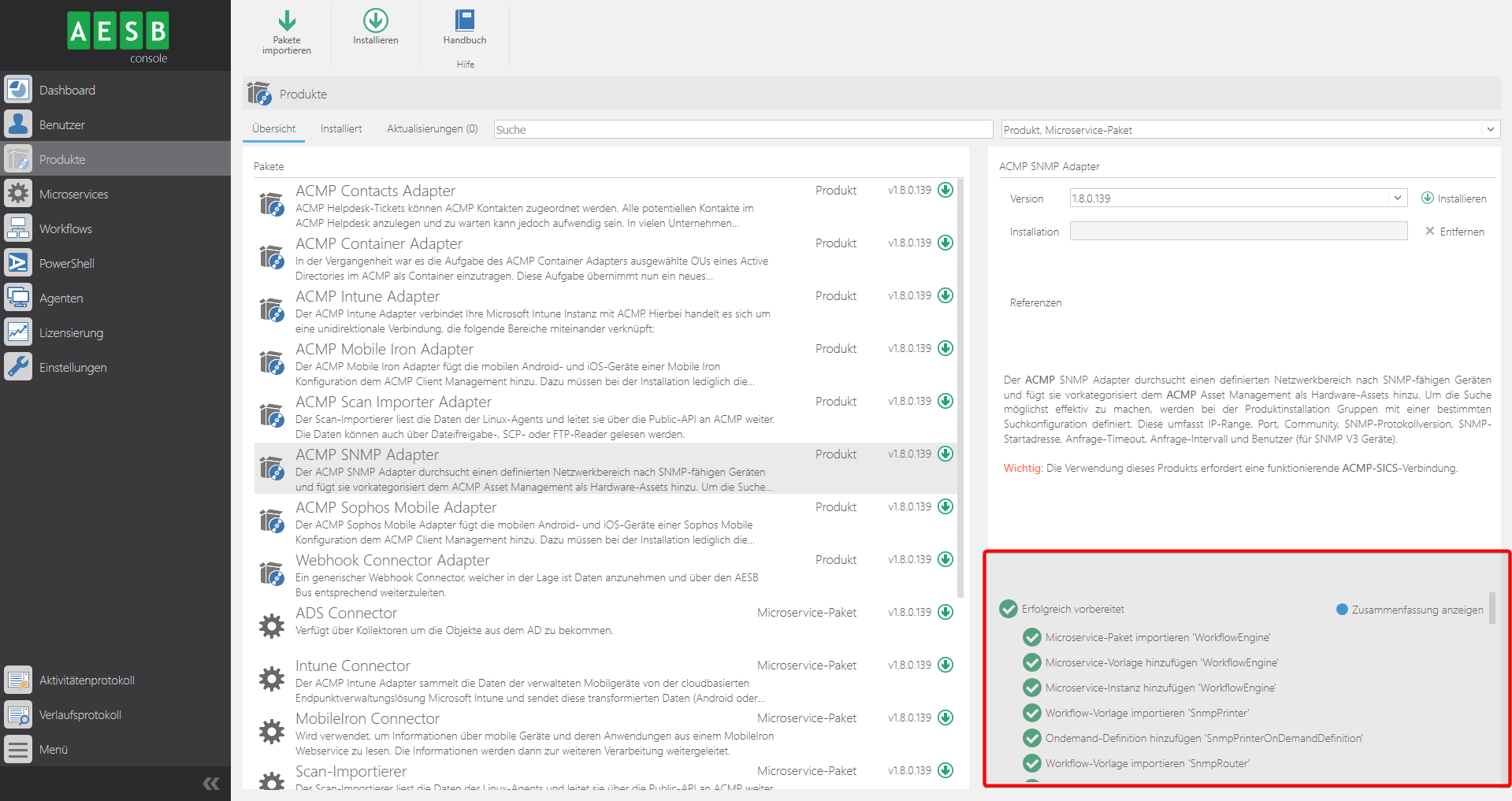Select the ACMP SNMP Adapter row title
The height and width of the screenshot is (801, 1512).
pyautogui.click(x=367, y=454)
